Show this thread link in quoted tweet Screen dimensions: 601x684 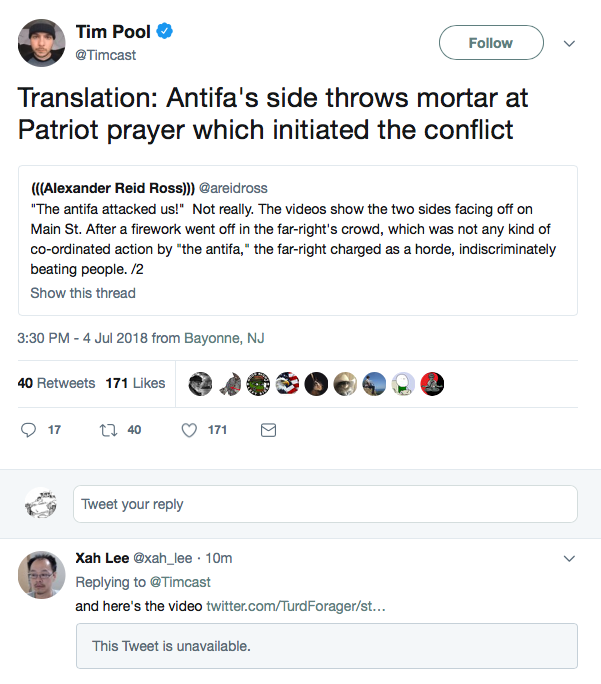(x=83, y=293)
